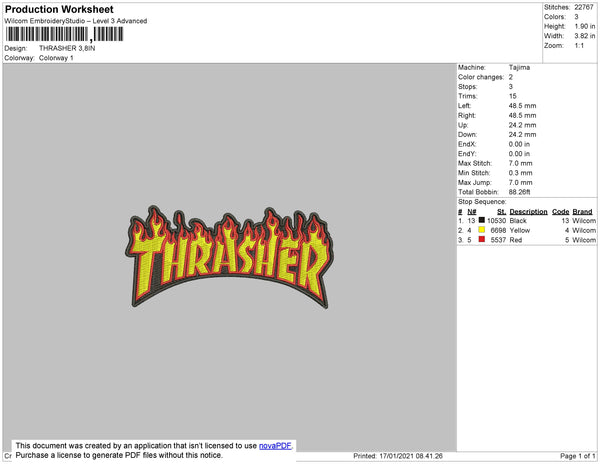Open the novaPDF link
The width and height of the screenshot is (600, 464).
coord(275,446)
